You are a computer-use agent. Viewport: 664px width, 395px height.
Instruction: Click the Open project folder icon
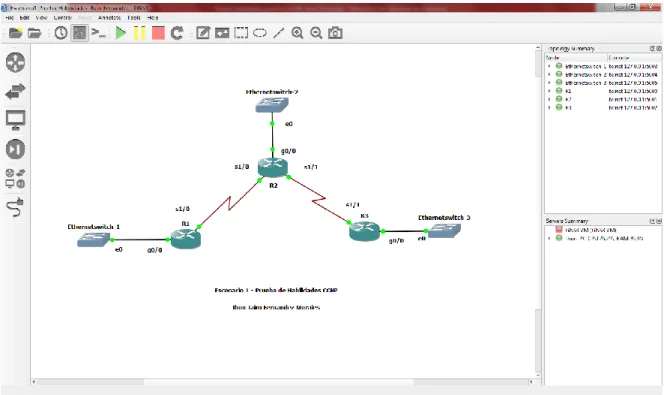tap(35, 33)
